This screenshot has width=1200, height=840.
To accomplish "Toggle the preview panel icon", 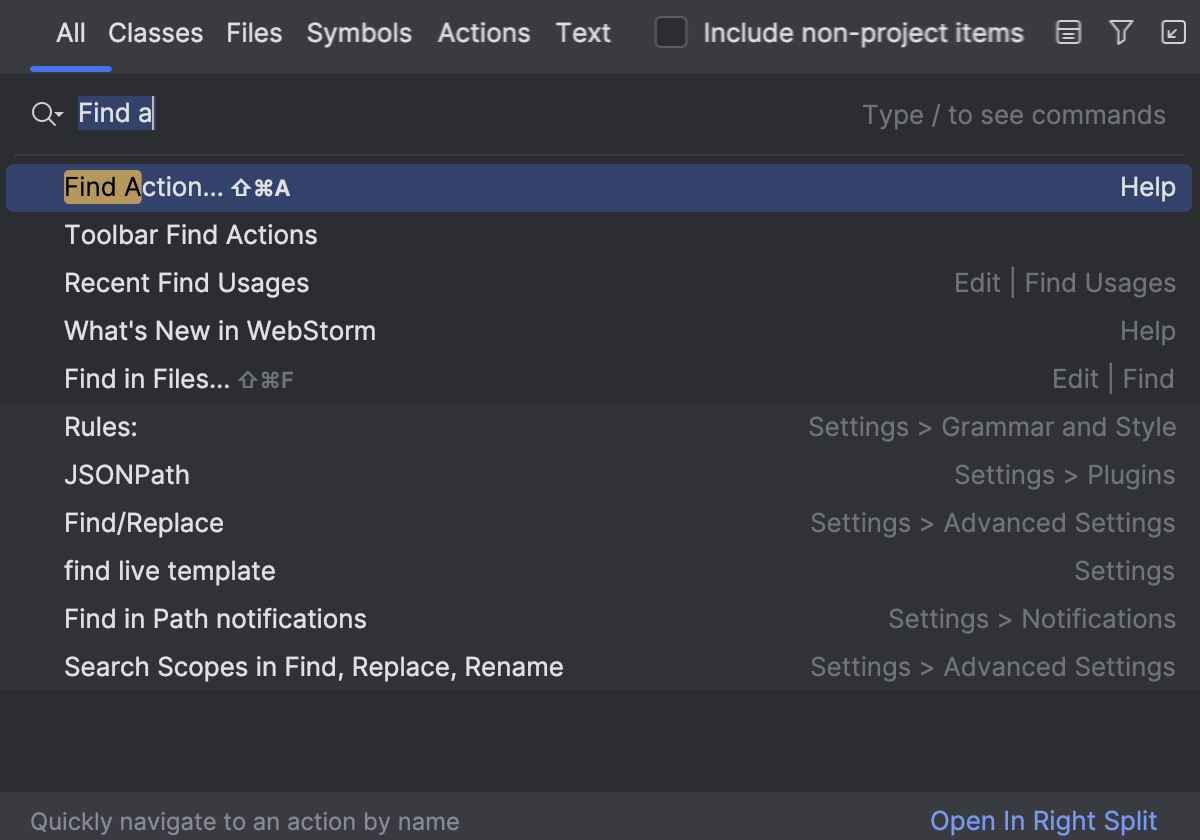I will (1068, 32).
